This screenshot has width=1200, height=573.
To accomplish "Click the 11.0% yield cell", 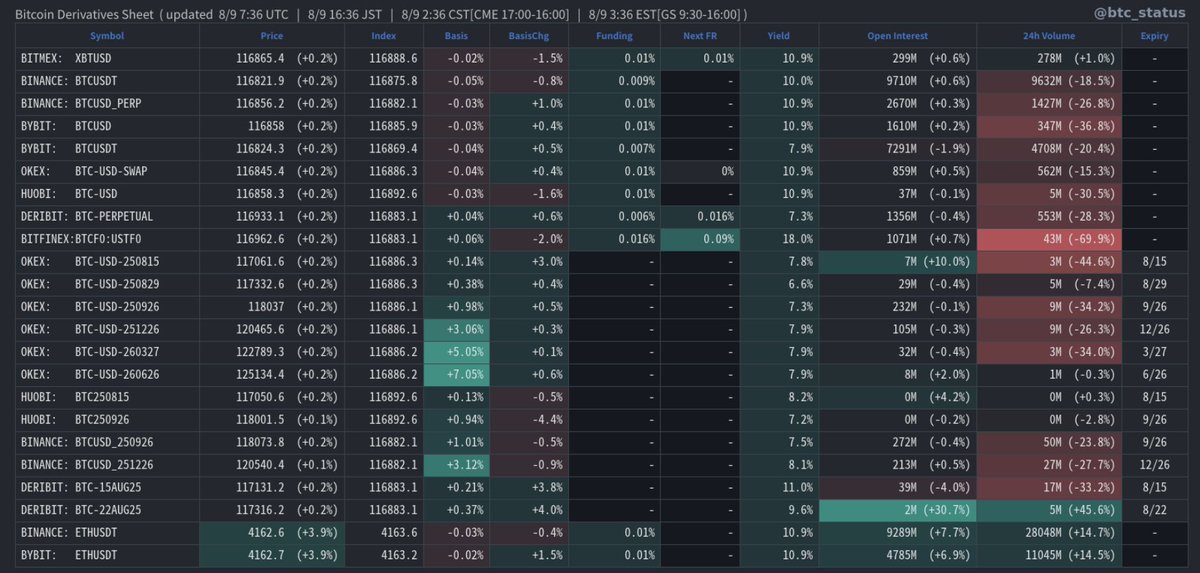I will click(x=778, y=488).
